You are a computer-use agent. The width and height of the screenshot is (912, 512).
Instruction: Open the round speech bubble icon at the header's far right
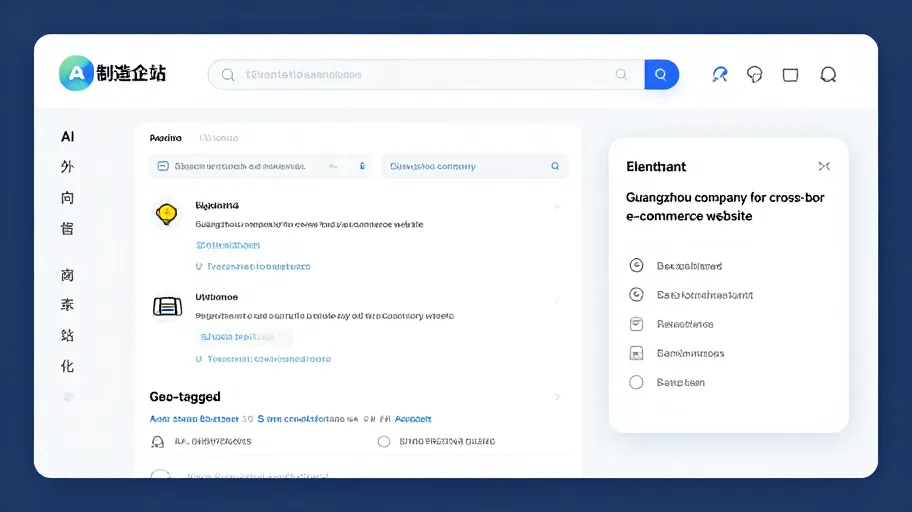(x=828, y=74)
